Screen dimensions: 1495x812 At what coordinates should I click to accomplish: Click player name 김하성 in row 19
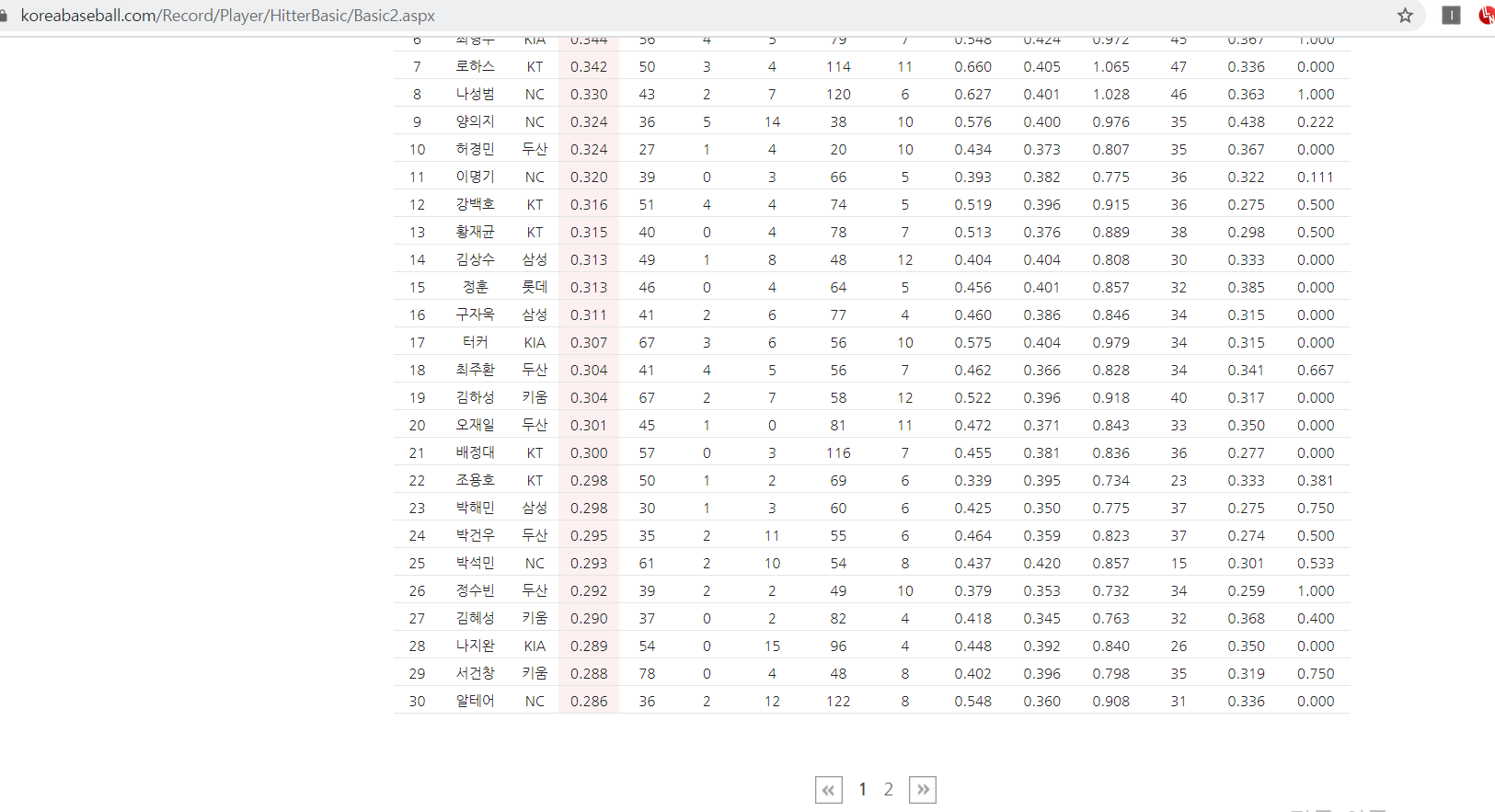click(x=476, y=397)
